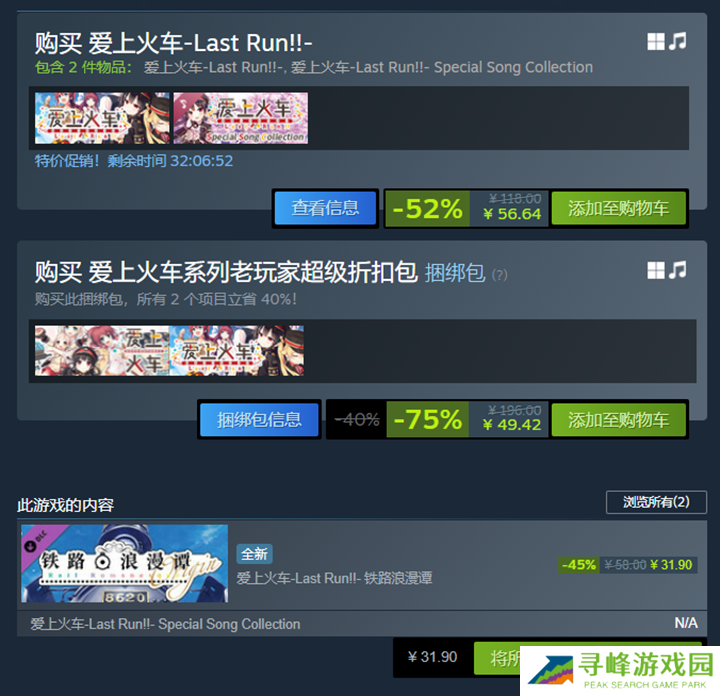Click 查看信息 button

tap(325, 208)
